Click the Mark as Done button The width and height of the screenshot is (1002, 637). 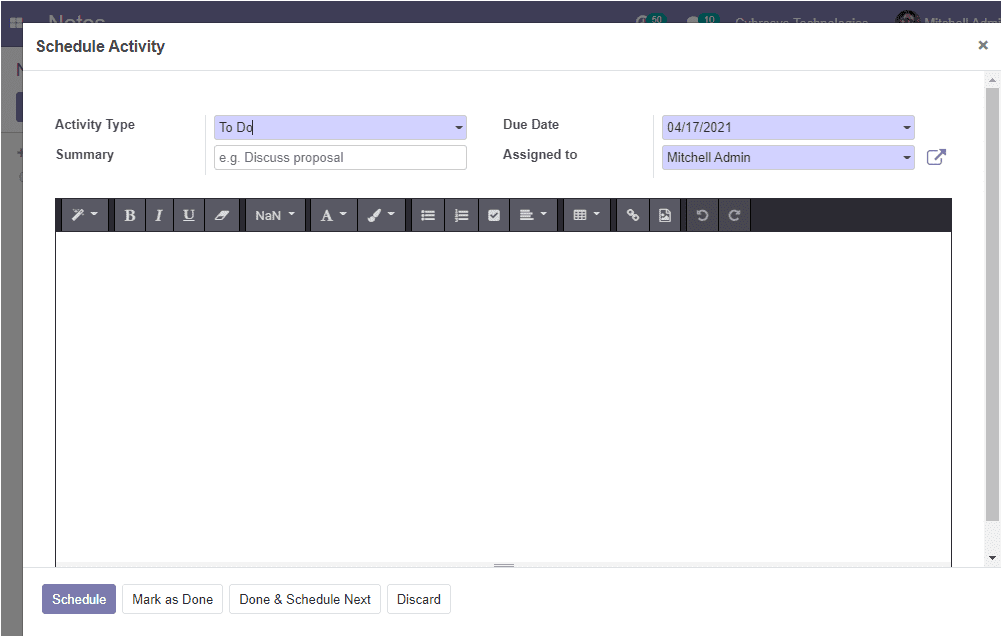click(173, 599)
